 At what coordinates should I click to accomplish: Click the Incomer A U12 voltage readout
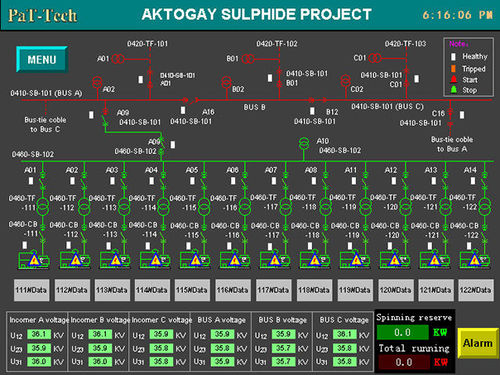[39, 334]
